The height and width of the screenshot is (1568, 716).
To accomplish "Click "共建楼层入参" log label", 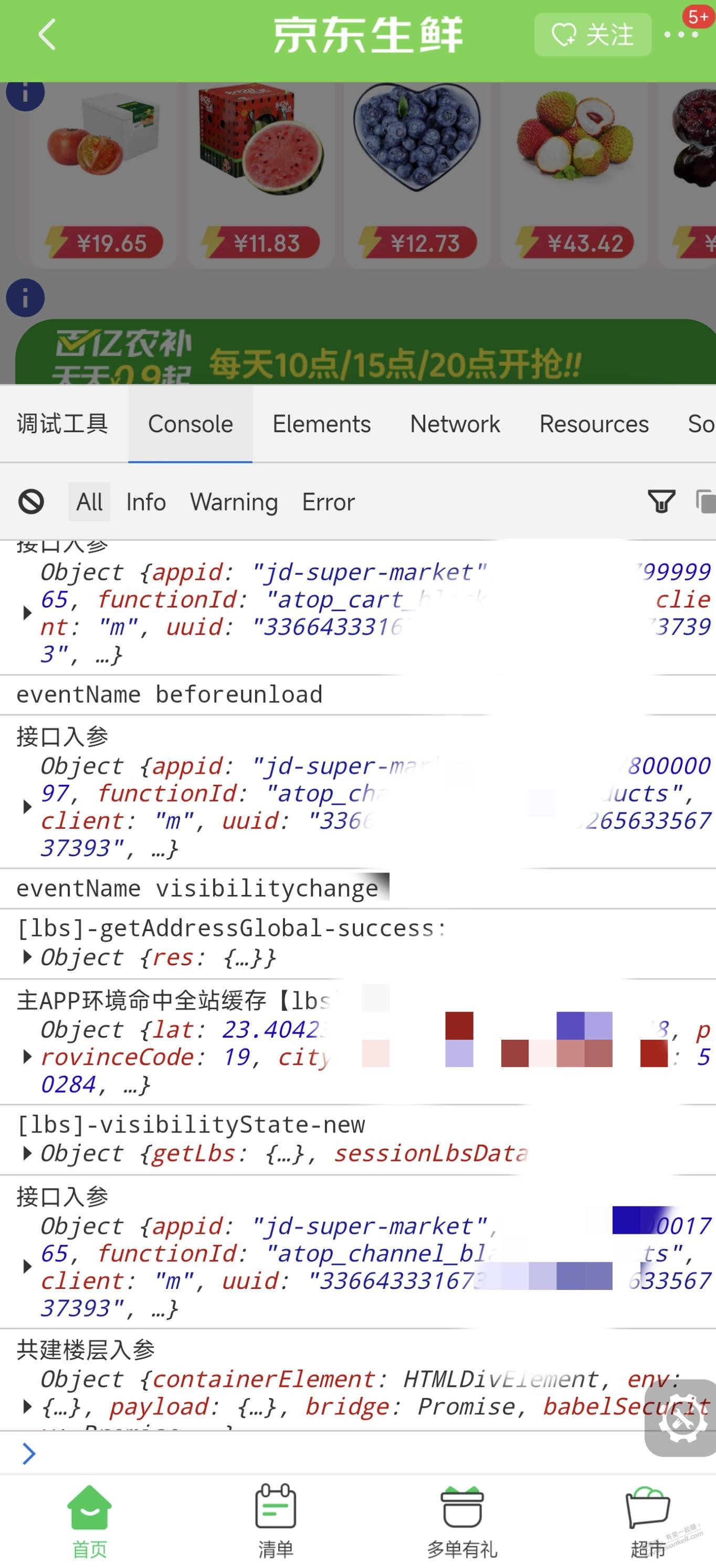I will (86, 1349).
